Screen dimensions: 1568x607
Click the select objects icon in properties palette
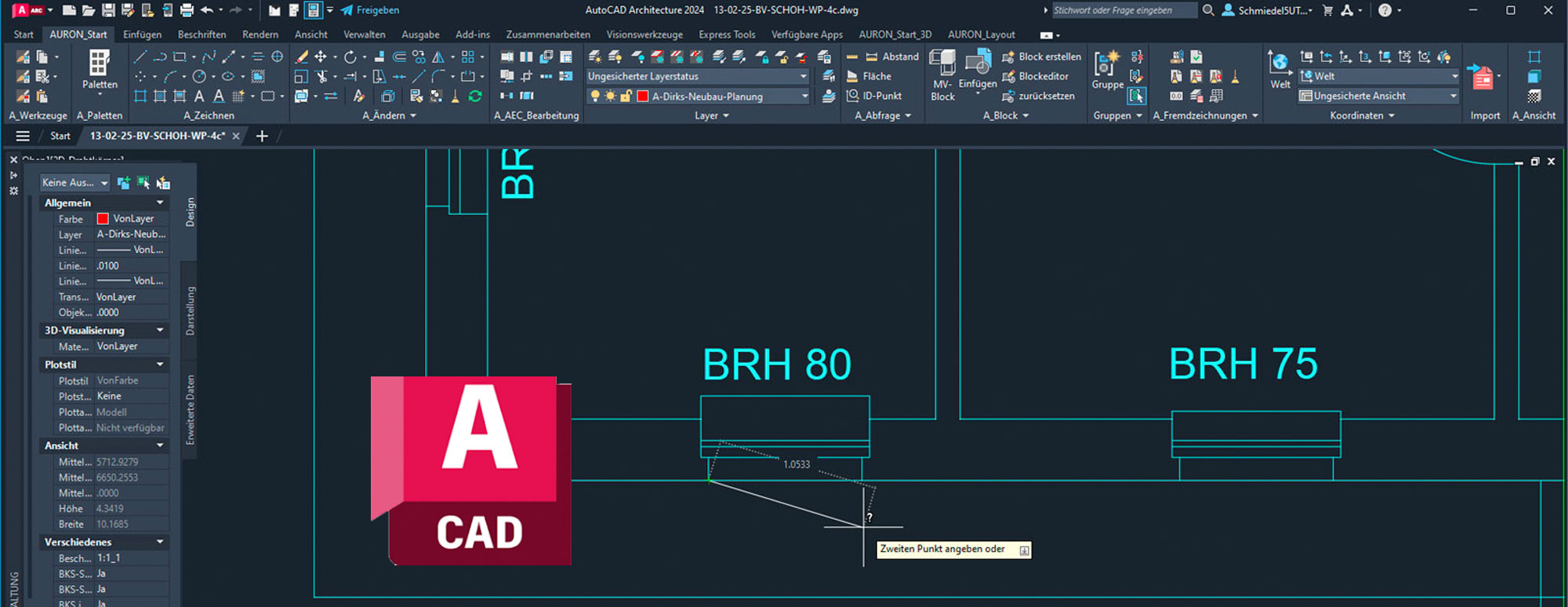click(x=143, y=183)
